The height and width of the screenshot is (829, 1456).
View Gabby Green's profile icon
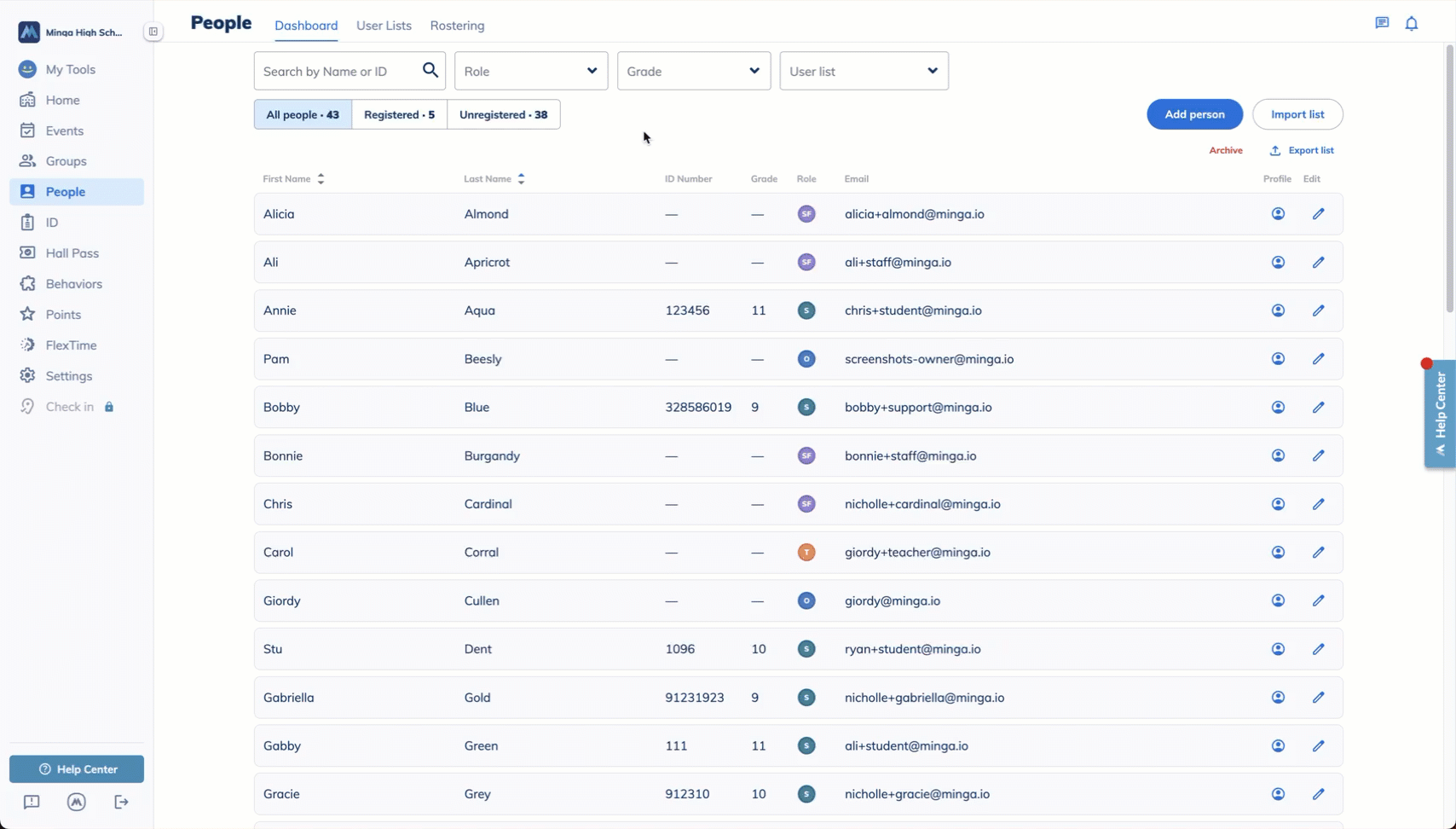click(x=1278, y=745)
